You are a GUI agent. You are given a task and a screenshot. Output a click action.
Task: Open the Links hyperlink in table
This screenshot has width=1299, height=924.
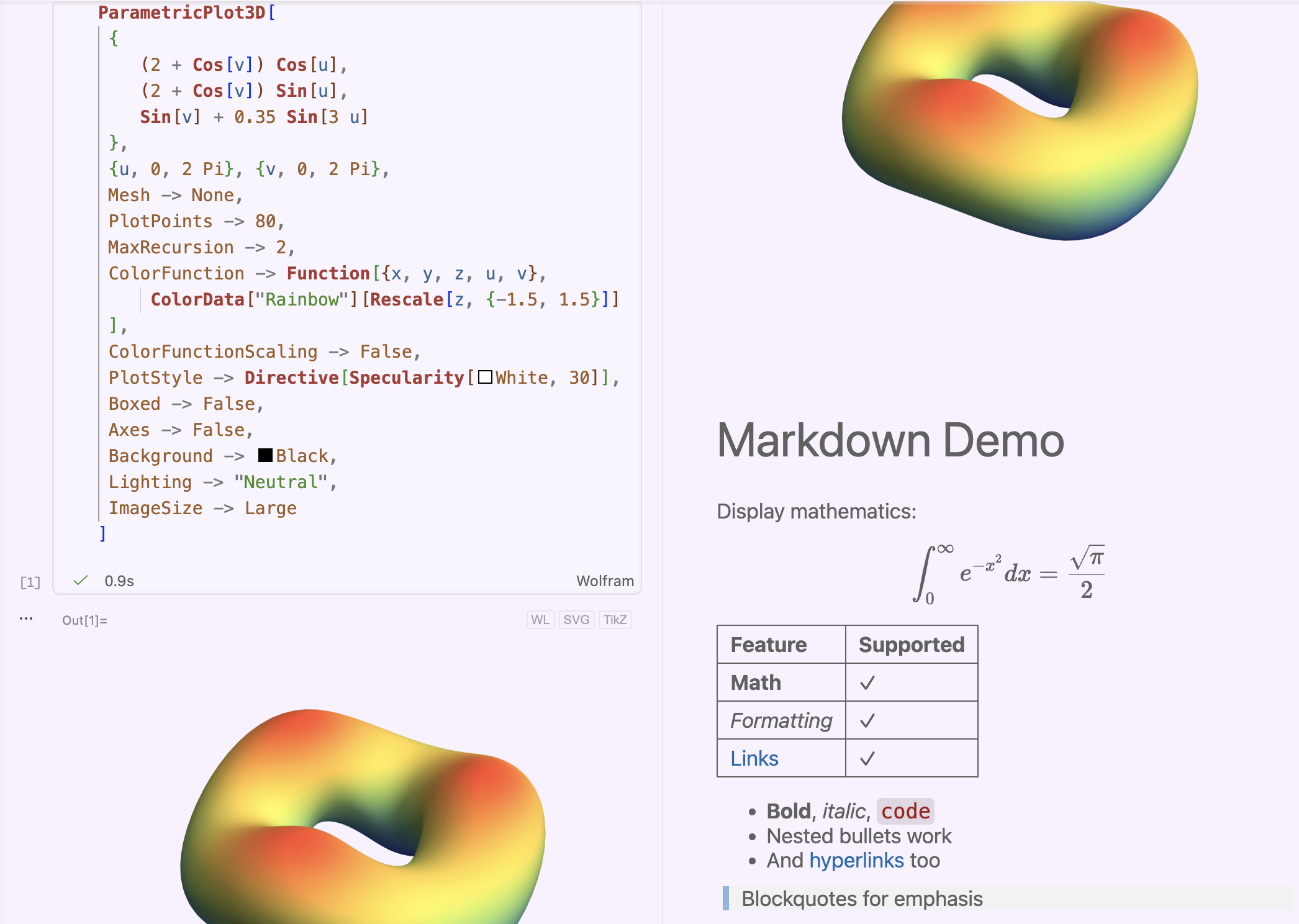[754, 758]
